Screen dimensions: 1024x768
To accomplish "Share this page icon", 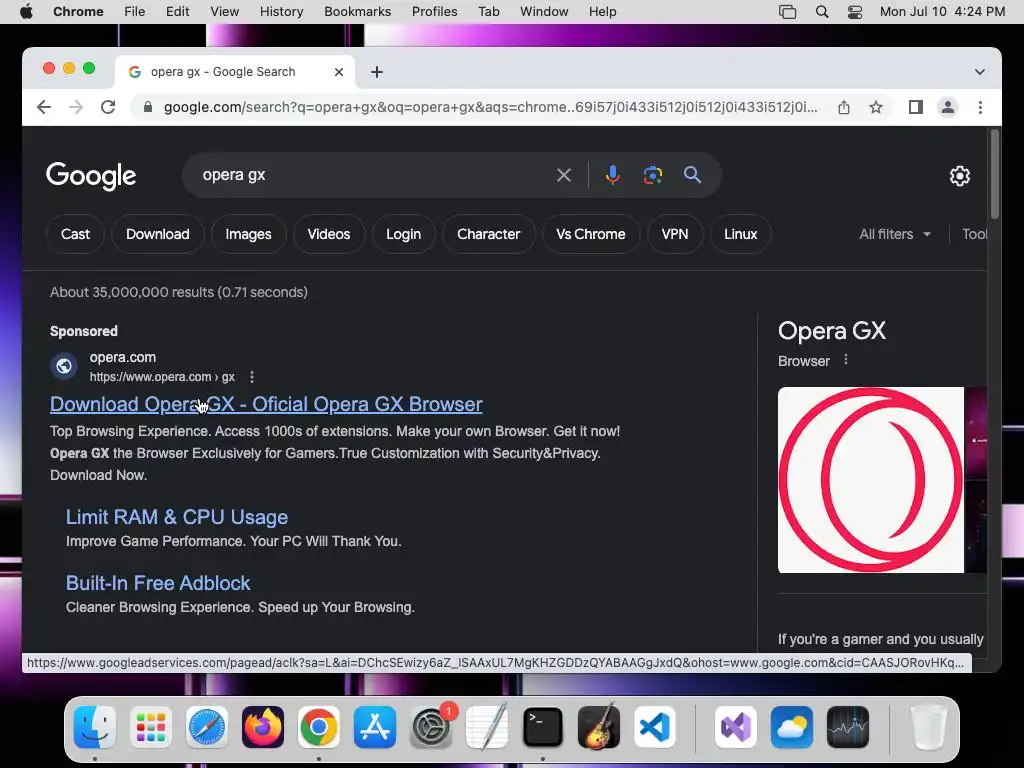I will (x=844, y=107).
